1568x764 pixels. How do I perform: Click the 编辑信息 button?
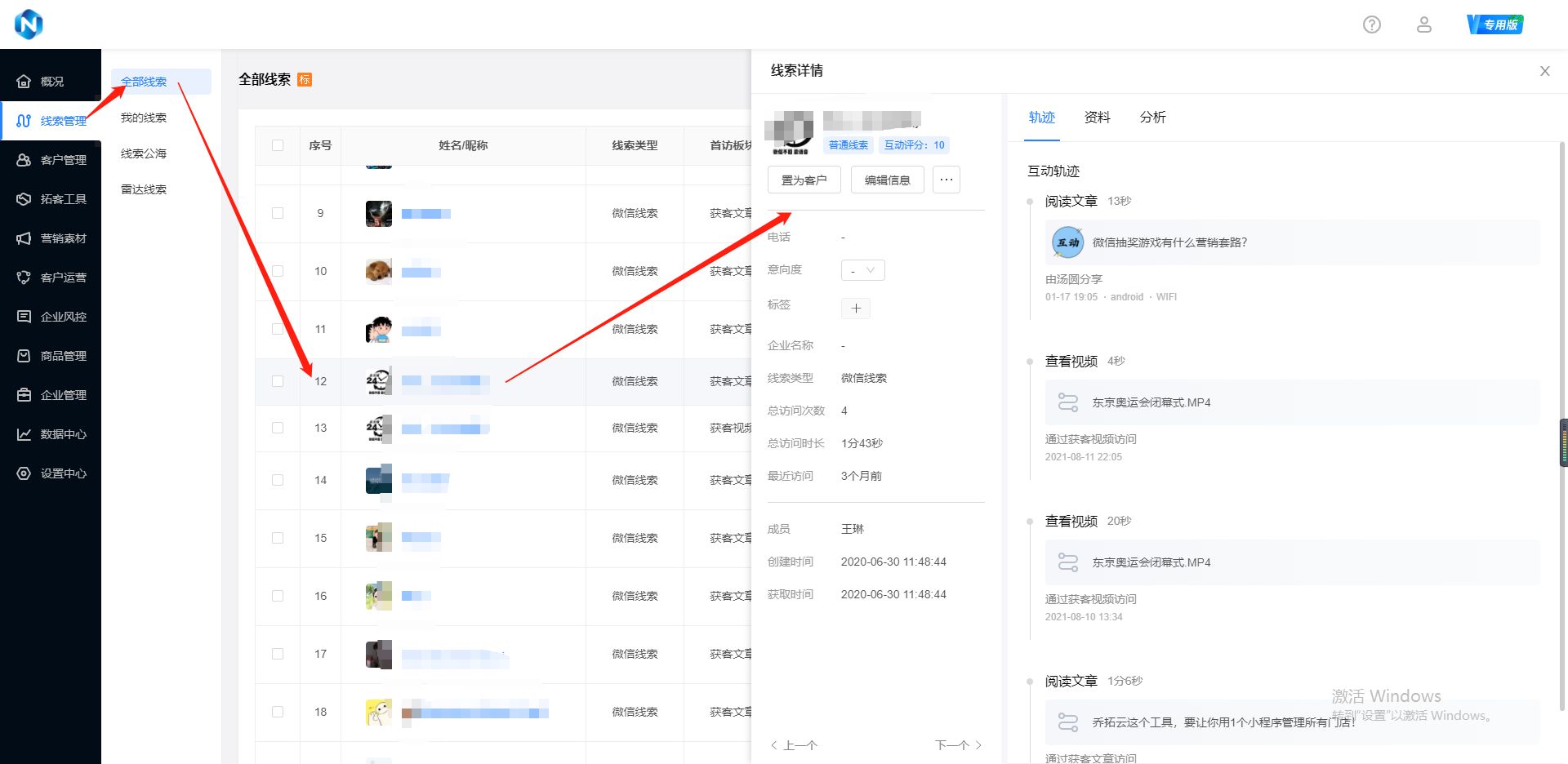click(x=887, y=179)
